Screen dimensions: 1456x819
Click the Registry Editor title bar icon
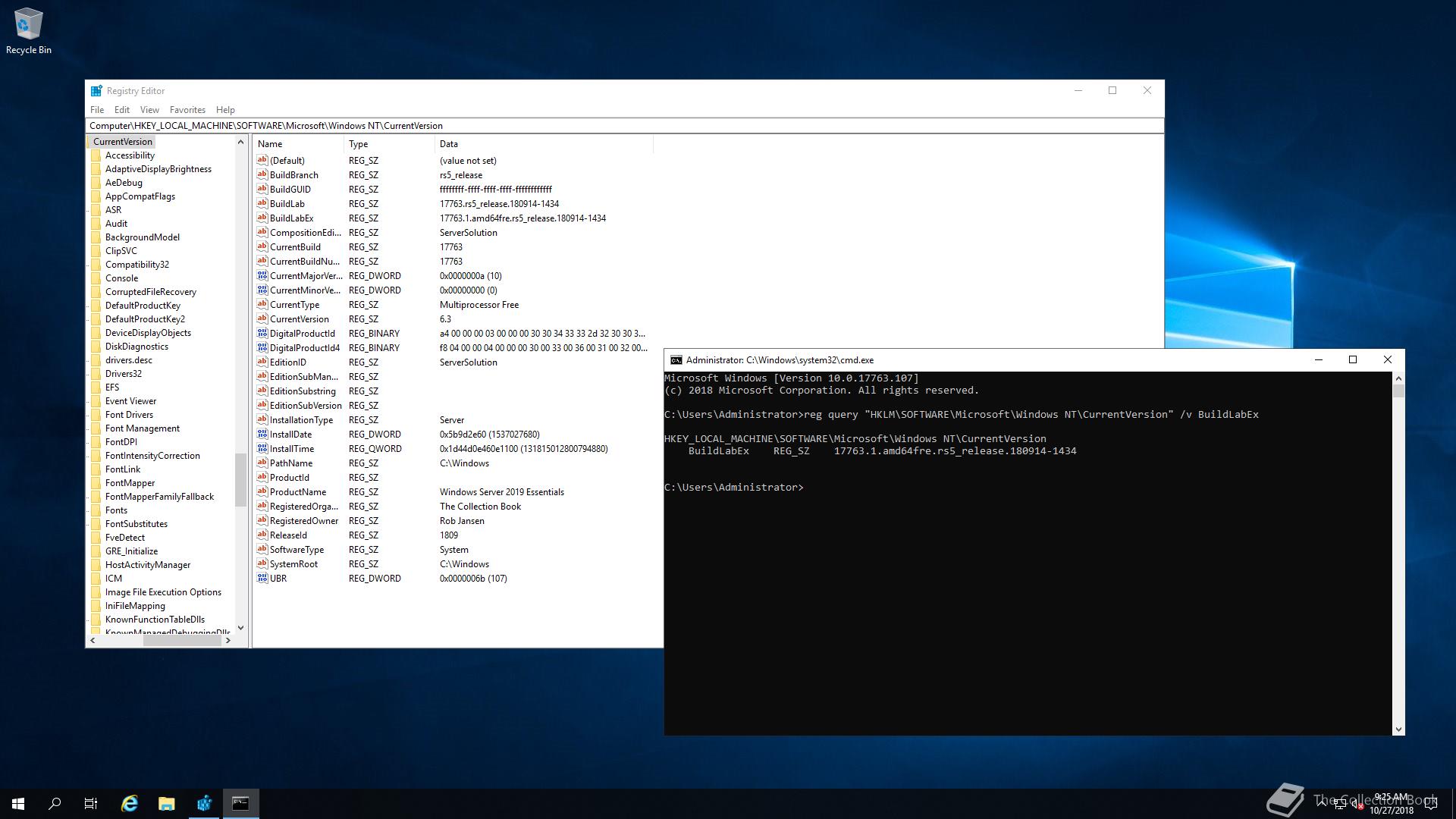[x=96, y=91]
